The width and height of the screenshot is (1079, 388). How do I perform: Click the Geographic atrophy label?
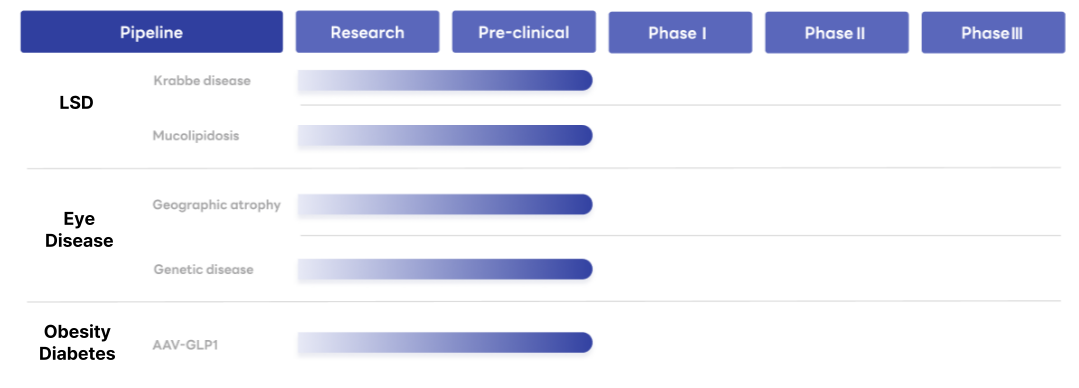[x=217, y=205]
